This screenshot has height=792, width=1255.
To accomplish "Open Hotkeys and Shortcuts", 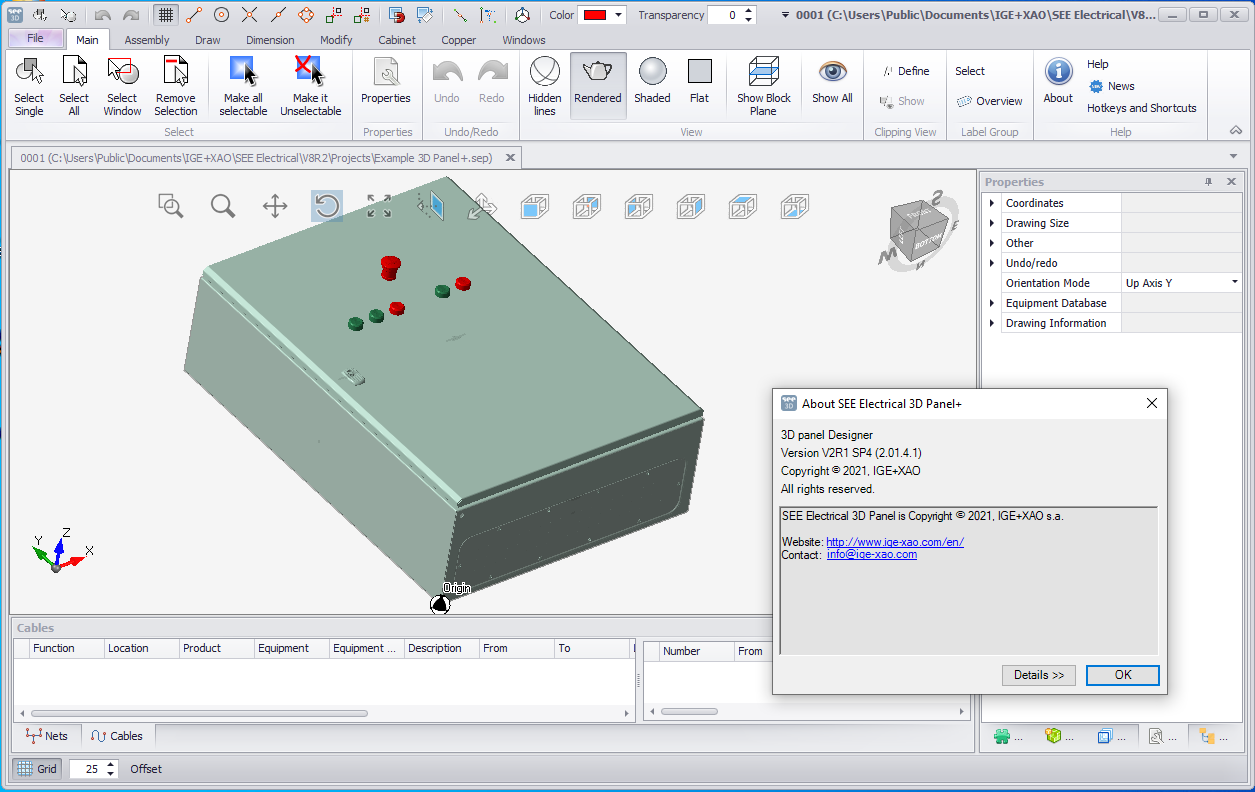I will point(1142,108).
